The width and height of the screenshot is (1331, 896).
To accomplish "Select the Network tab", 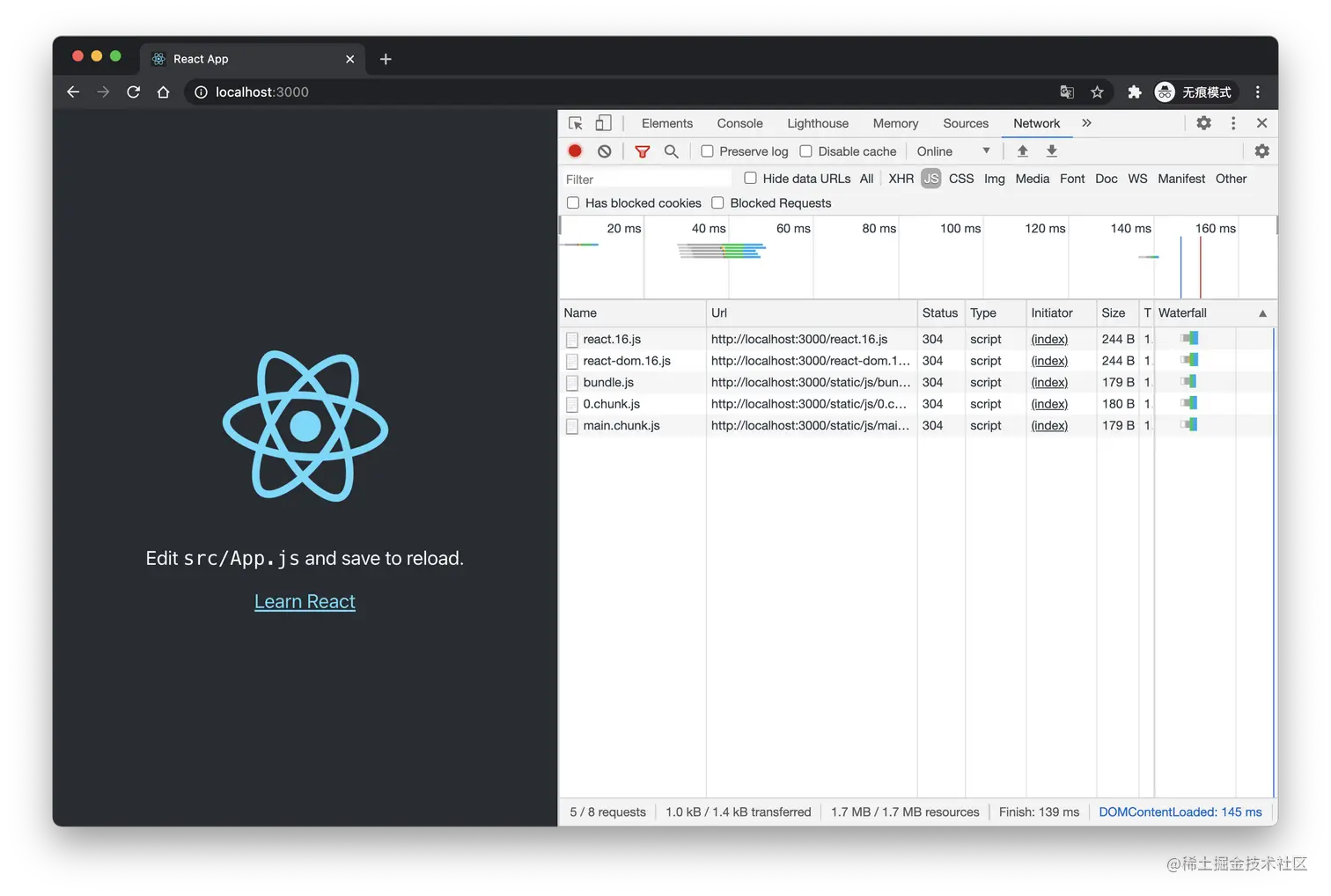I will click(1036, 123).
